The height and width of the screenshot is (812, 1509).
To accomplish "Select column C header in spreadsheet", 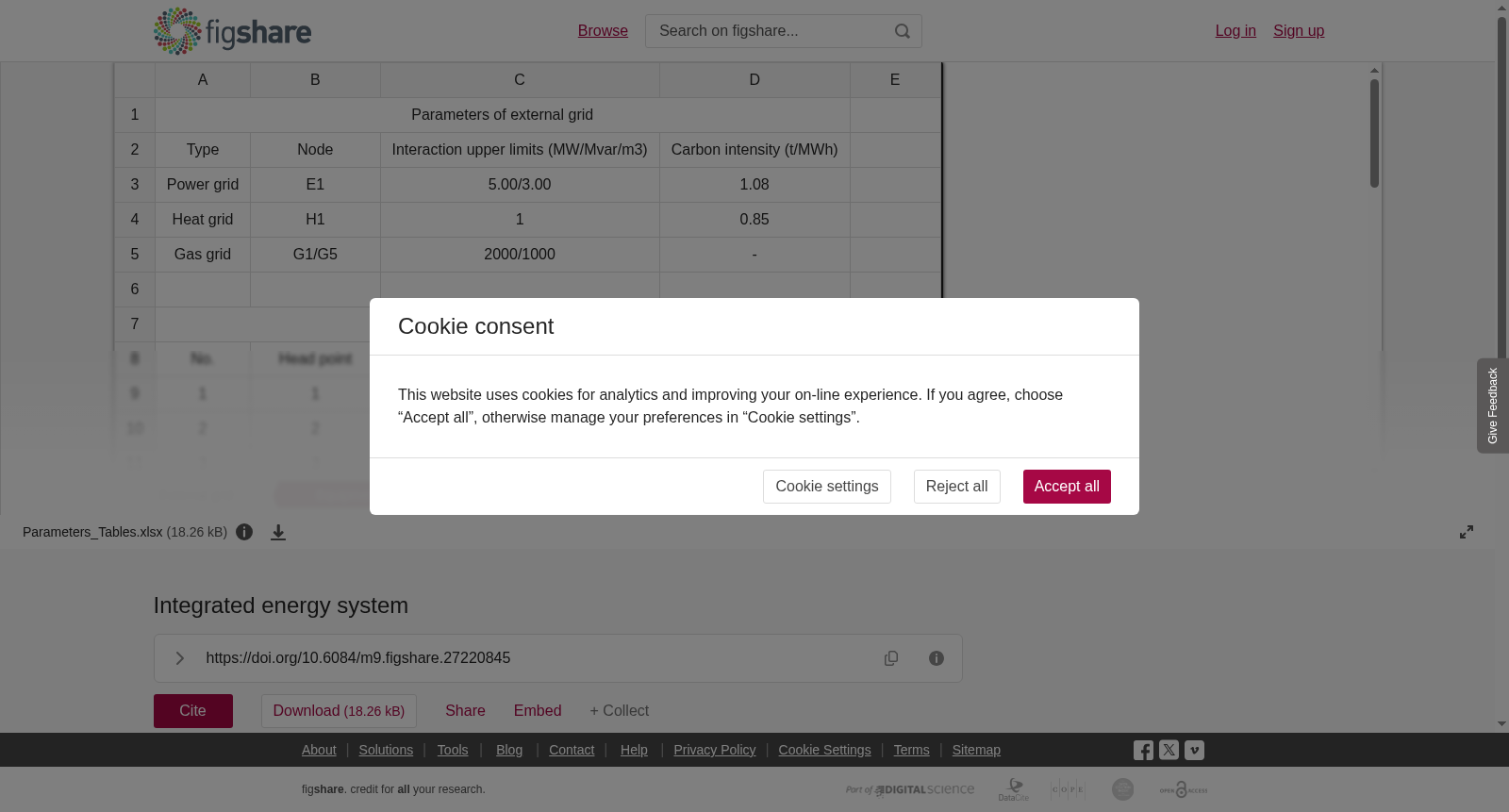I will coord(520,80).
